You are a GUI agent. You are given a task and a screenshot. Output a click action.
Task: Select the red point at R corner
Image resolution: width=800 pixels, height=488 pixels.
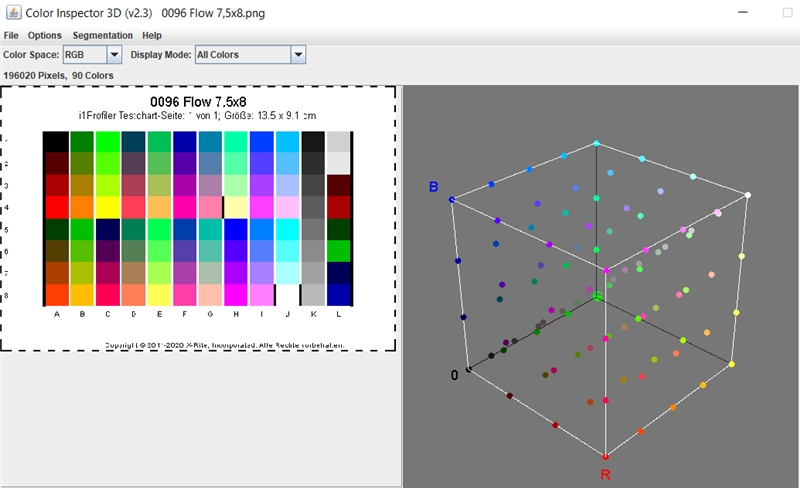click(x=605, y=457)
